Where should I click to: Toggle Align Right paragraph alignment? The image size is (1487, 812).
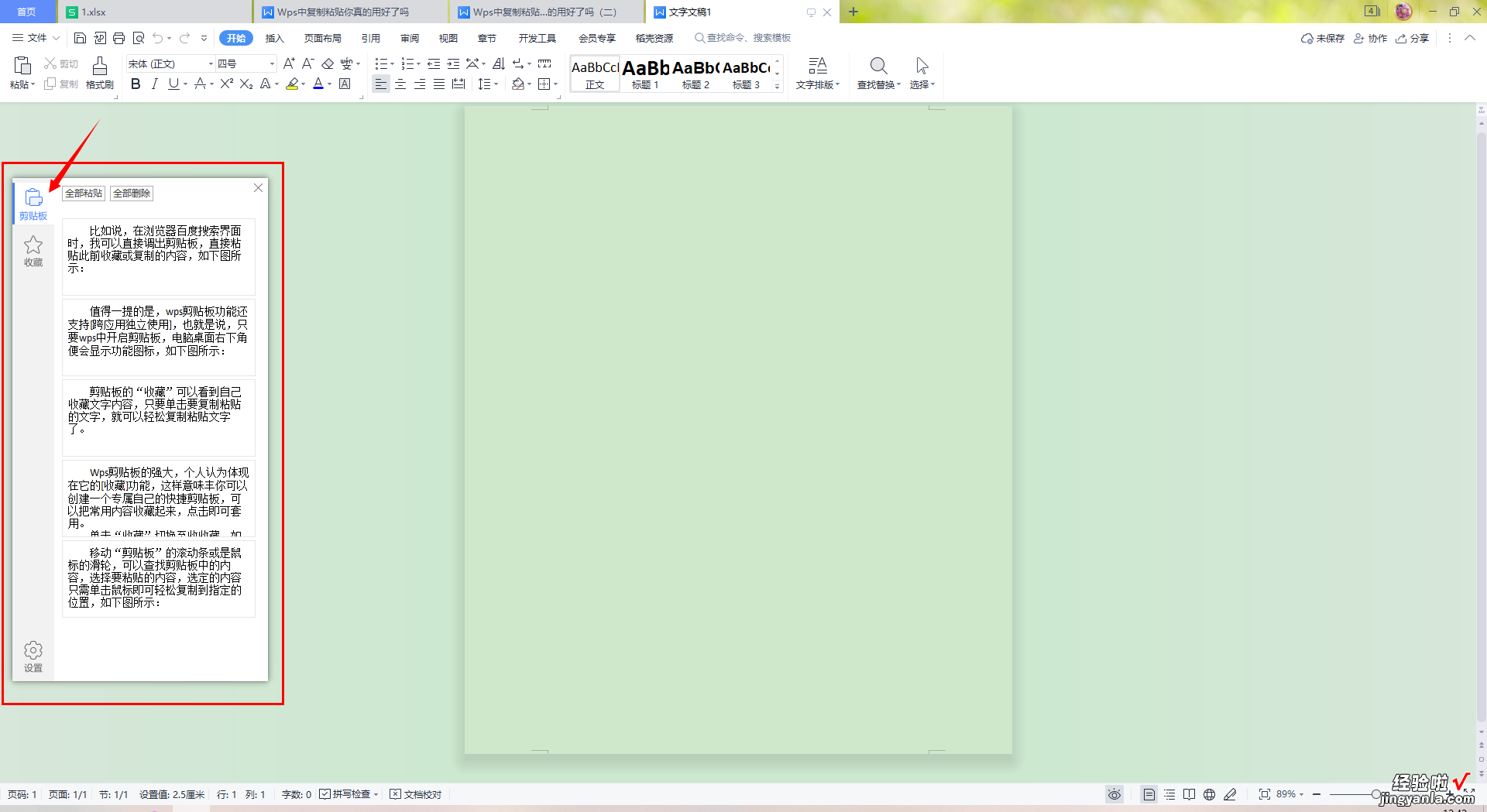[420, 84]
